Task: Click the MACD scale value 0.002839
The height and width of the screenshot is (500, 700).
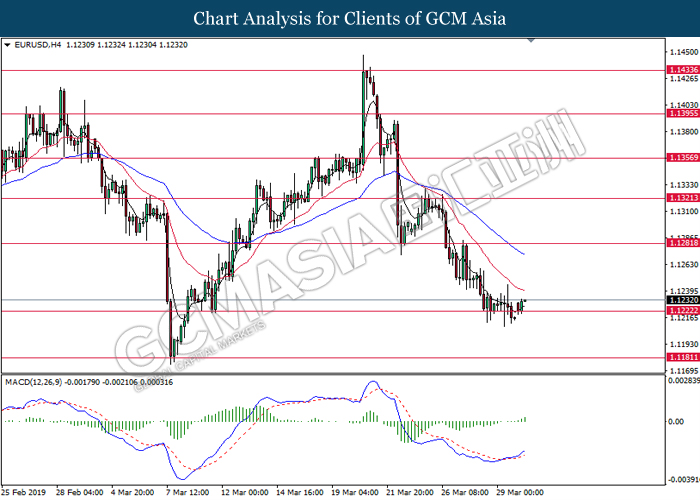Action: pos(683,381)
